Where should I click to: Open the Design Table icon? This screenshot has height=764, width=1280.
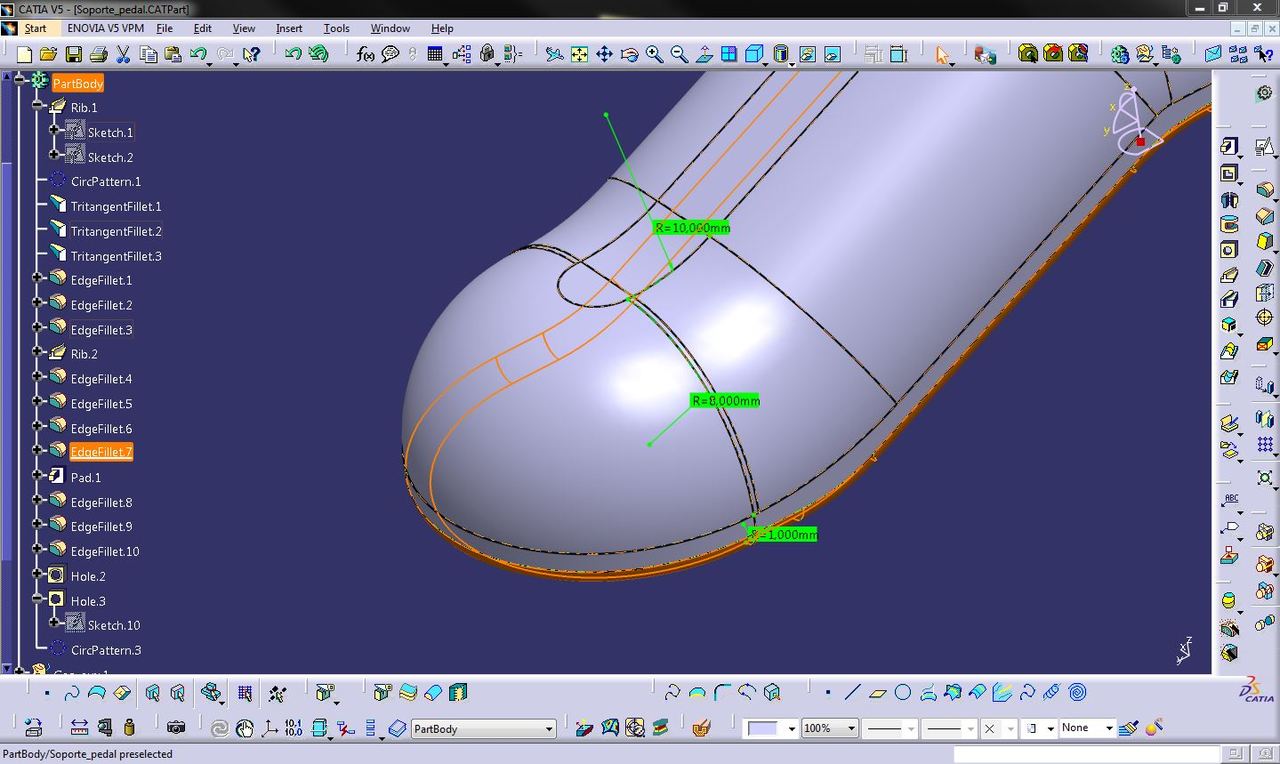point(435,54)
